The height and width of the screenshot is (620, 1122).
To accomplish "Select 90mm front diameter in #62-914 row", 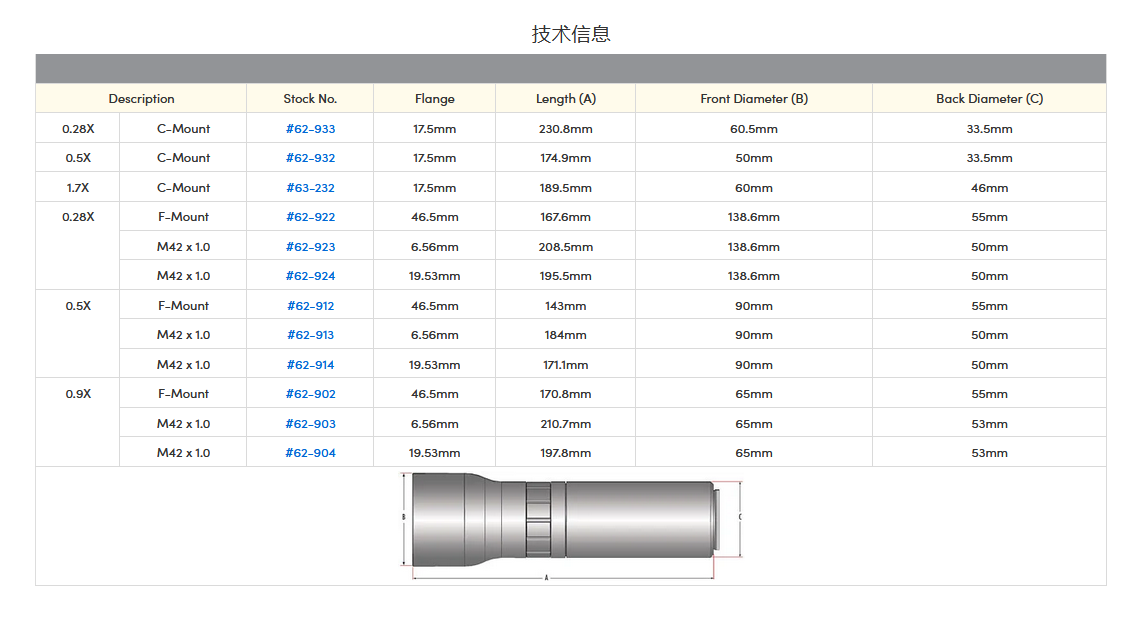I will [754, 365].
